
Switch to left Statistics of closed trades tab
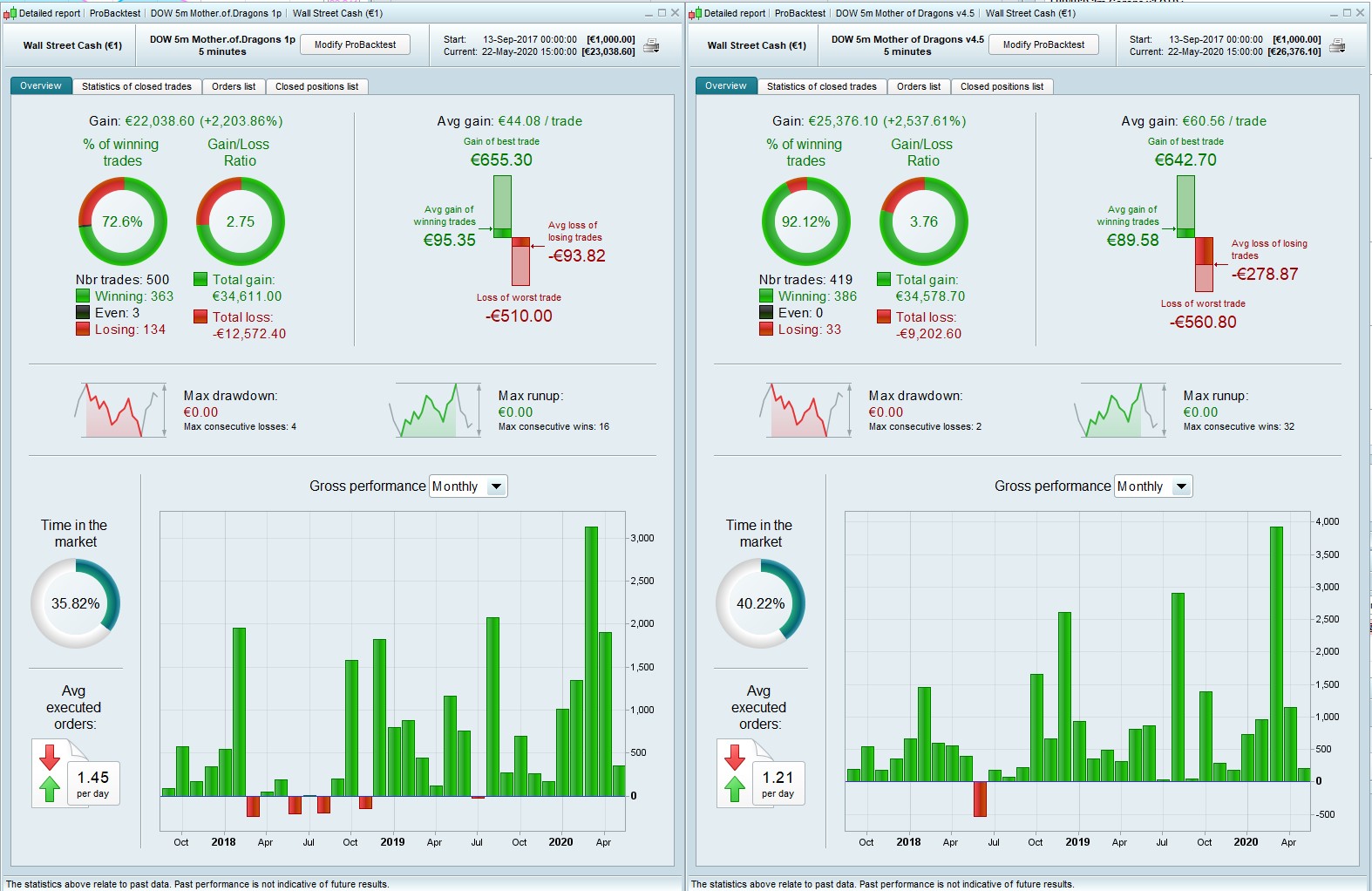pyautogui.click(x=137, y=86)
